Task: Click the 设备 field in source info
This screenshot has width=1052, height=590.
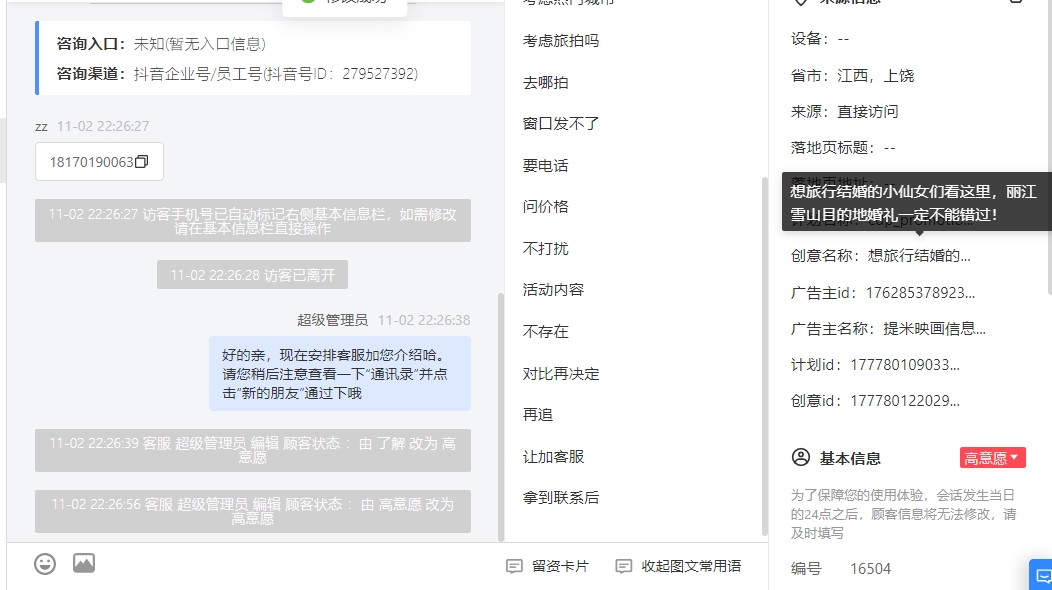Action: click(x=821, y=39)
